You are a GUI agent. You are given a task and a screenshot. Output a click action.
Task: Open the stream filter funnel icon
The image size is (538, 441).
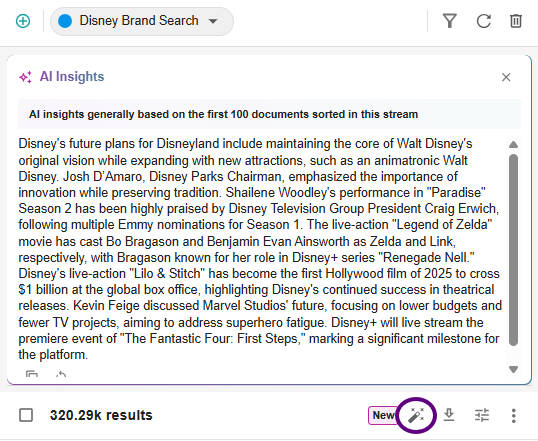(x=449, y=21)
